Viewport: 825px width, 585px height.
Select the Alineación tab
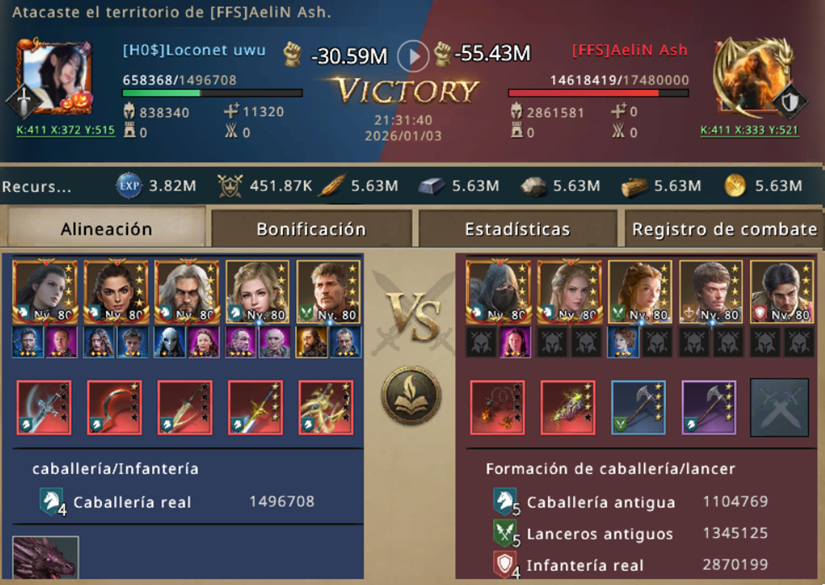tap(106, 228)
